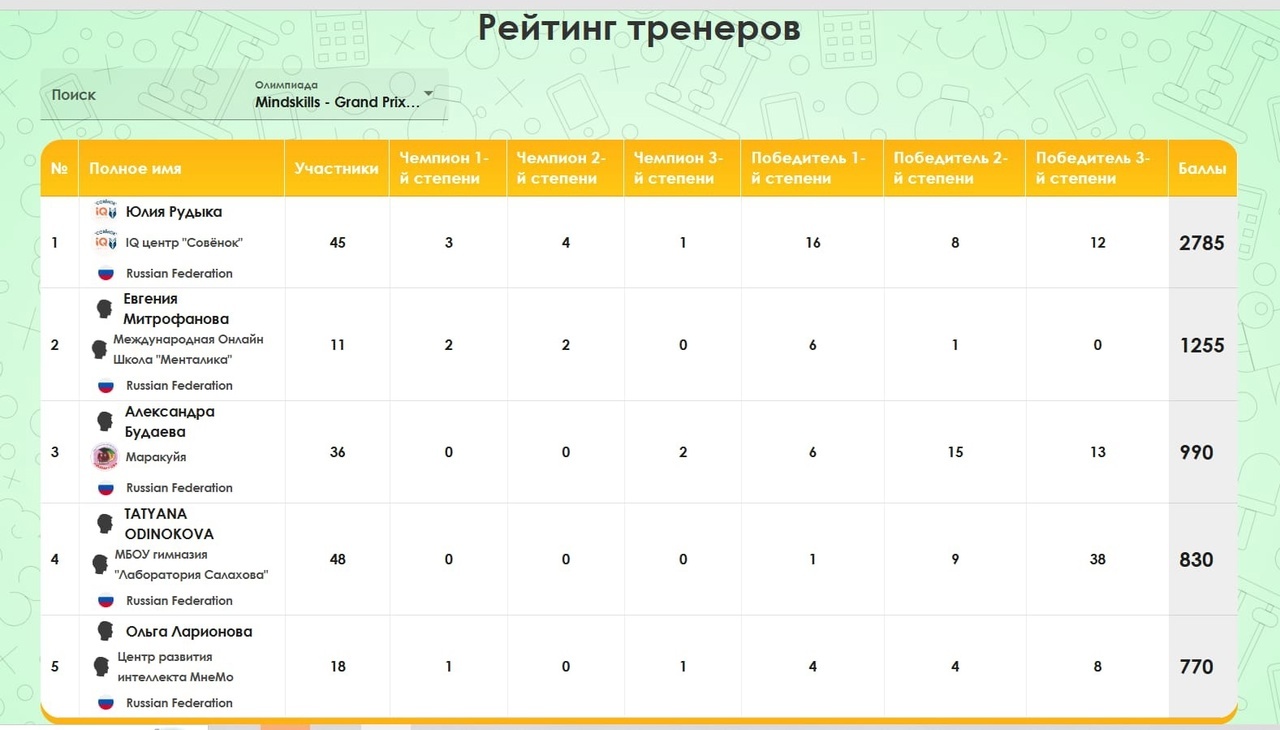Click Центр развития интеллекта МнеМо text
Screen dimensions: 1280x730
point(175,667)
